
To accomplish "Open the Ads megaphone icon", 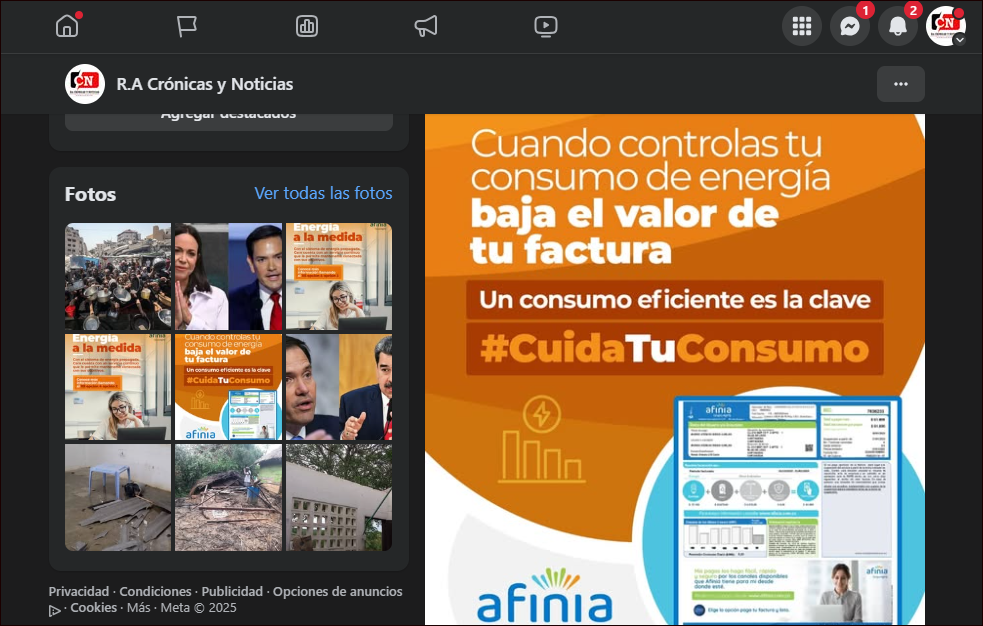I will (426, 27).
